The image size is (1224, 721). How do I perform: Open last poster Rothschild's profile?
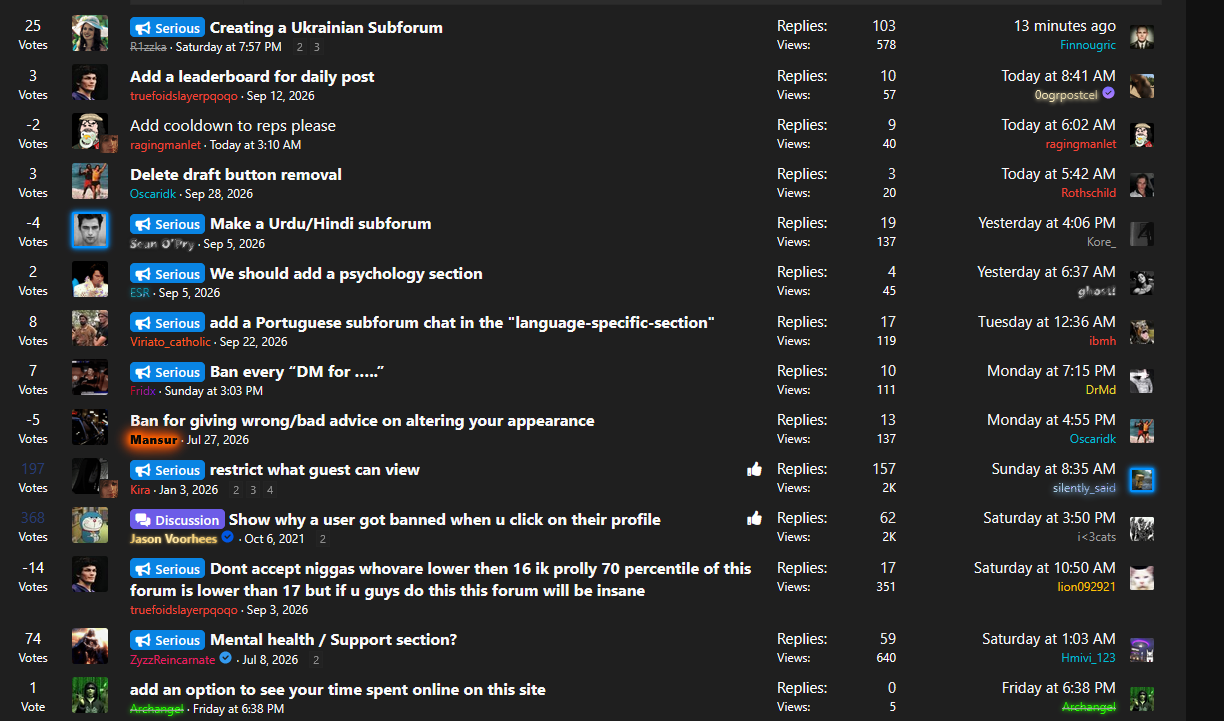tap(1088, 193)
